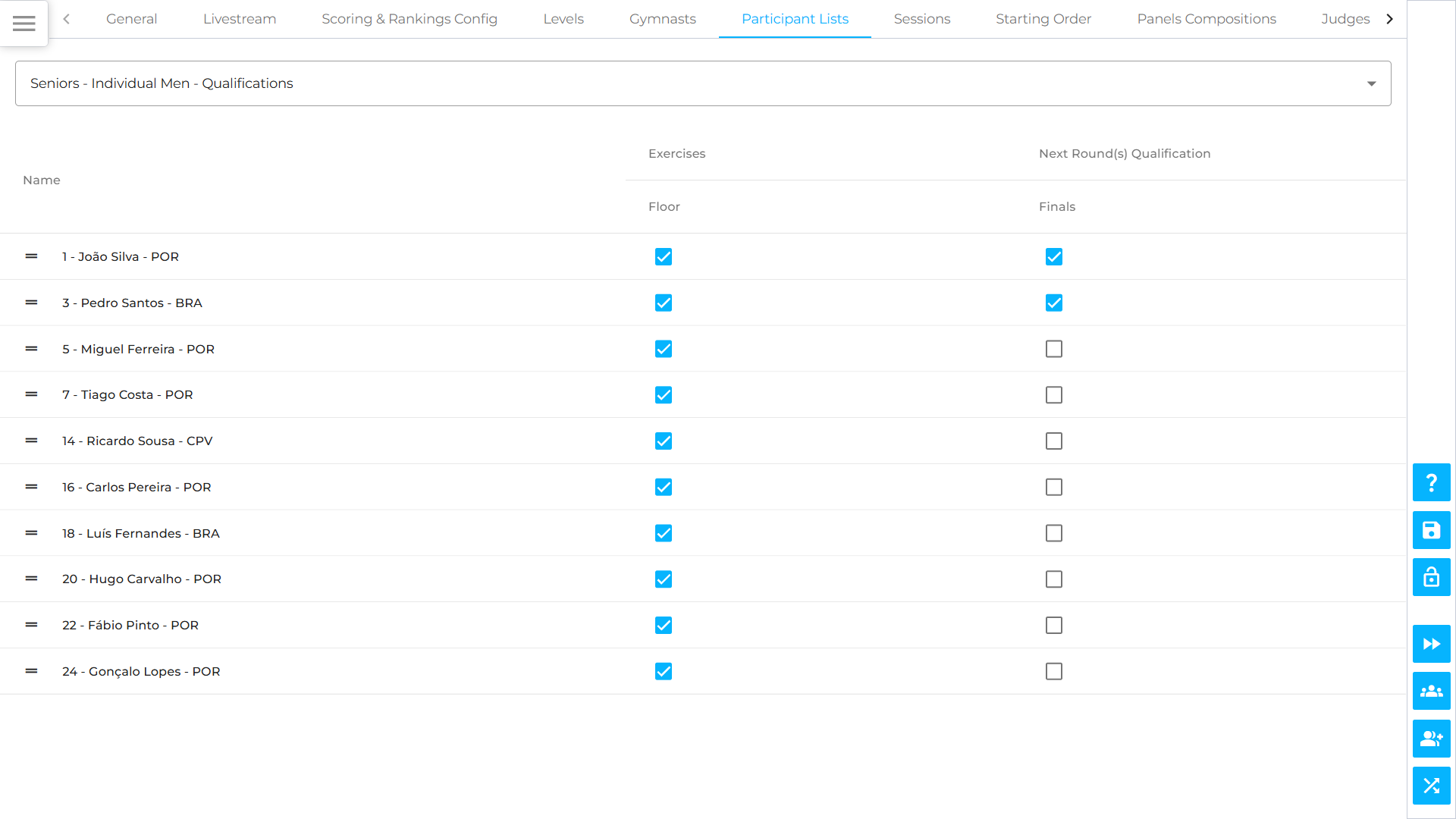
Task: Uncheck Finals qualification for João Silva
Action: tap(1054, 257)
